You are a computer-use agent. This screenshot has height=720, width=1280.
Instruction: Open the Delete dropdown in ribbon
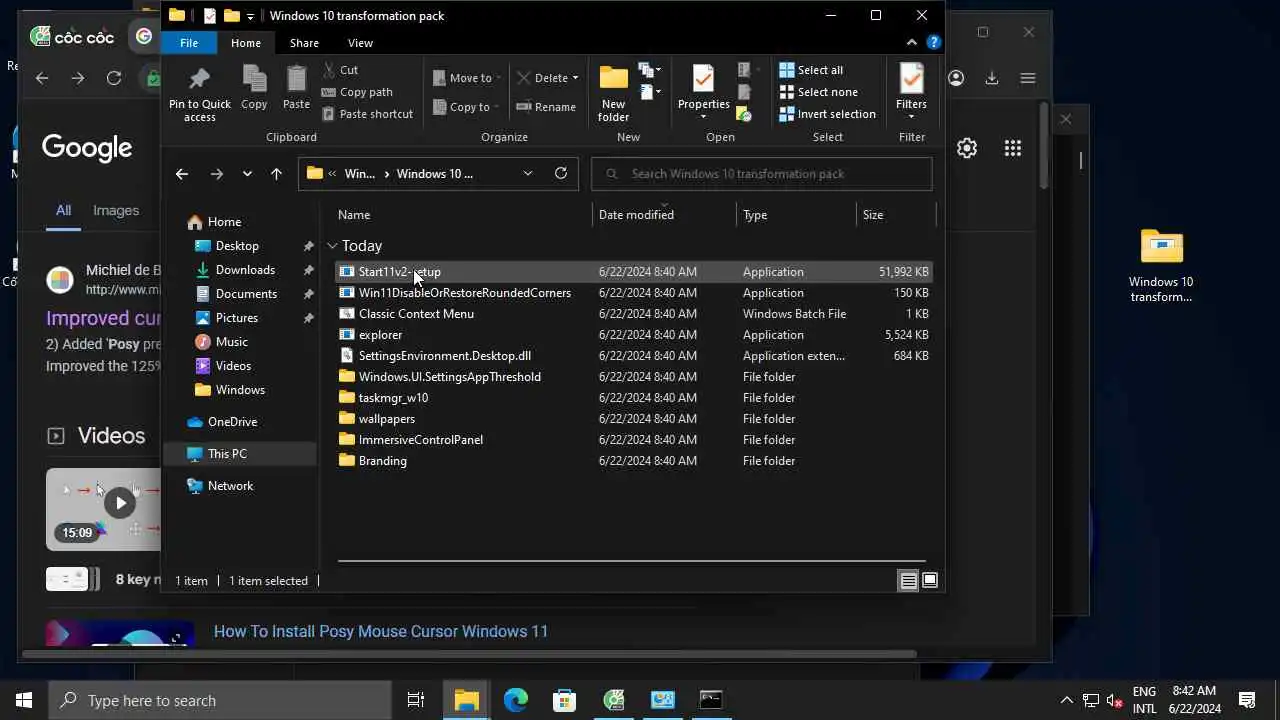click(x=547, y=78)
